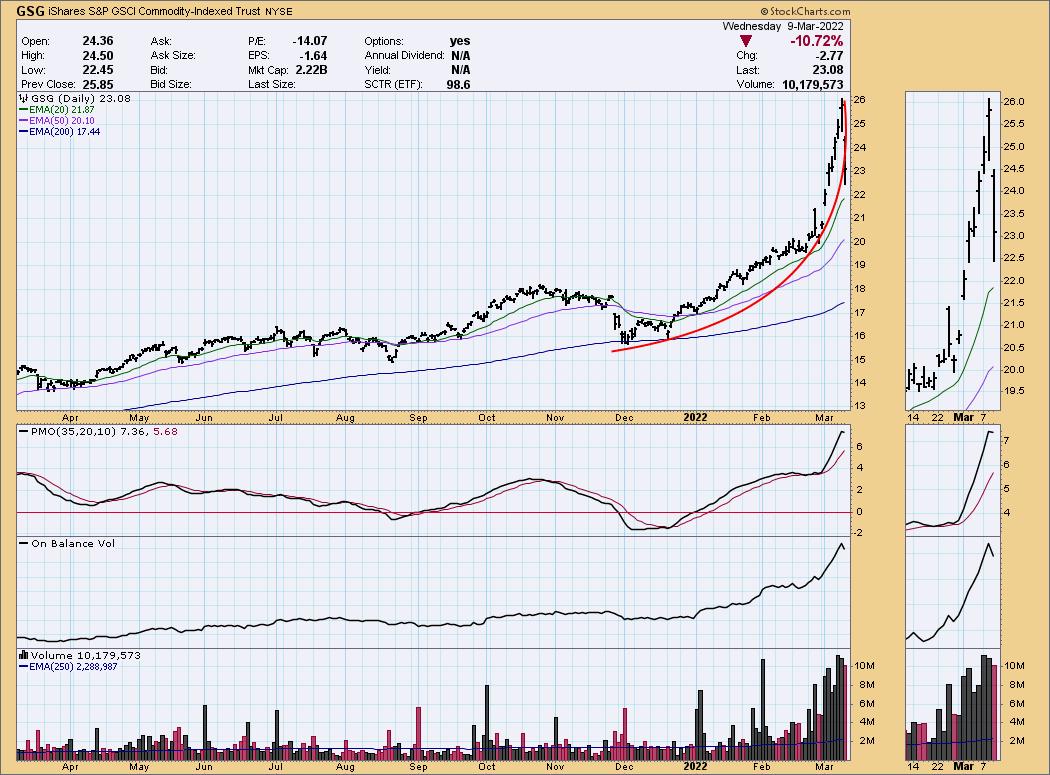The height and width of the screenshot is (775, 1050).
Task: Click the iShares S&P GSCI Commodity-Indexed Trust title
Action: [155, 11]
